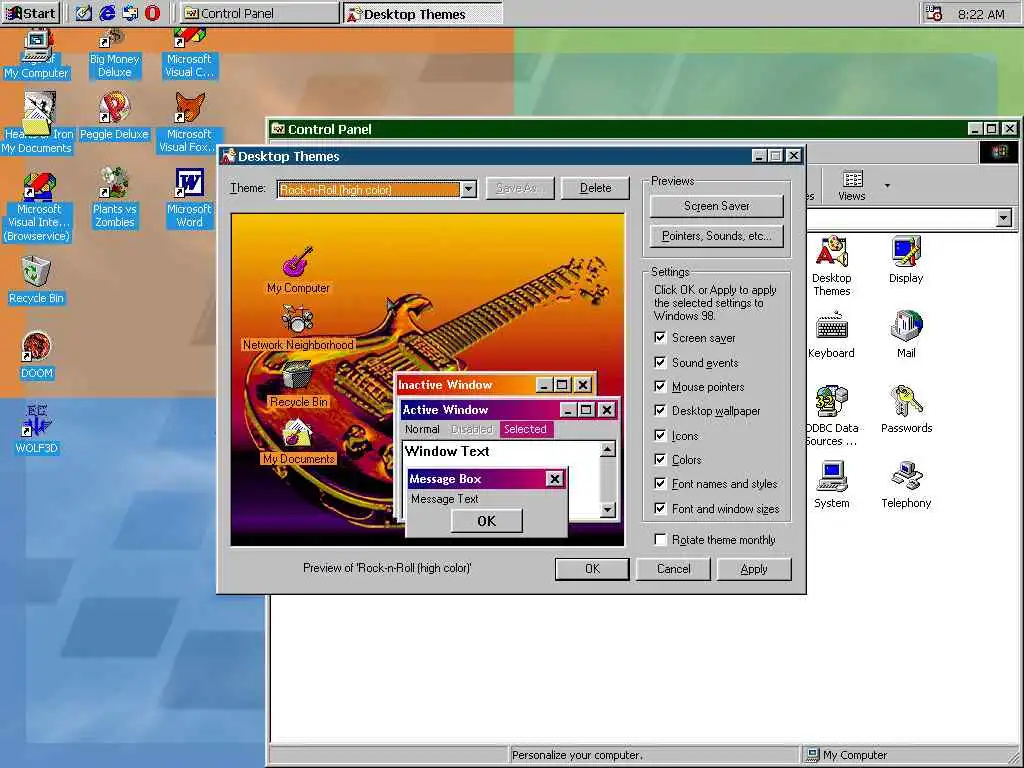The width and height of the screenshot is (1024, 768).
Task: Click the Passwords icon in Control Panel
Action: click(x=906, y=410)
